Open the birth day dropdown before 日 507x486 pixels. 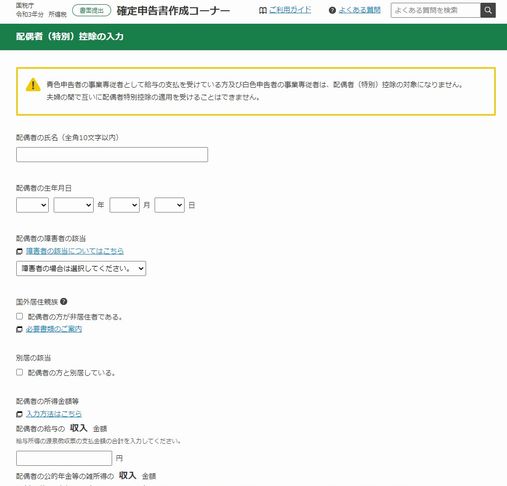[169, 205]
